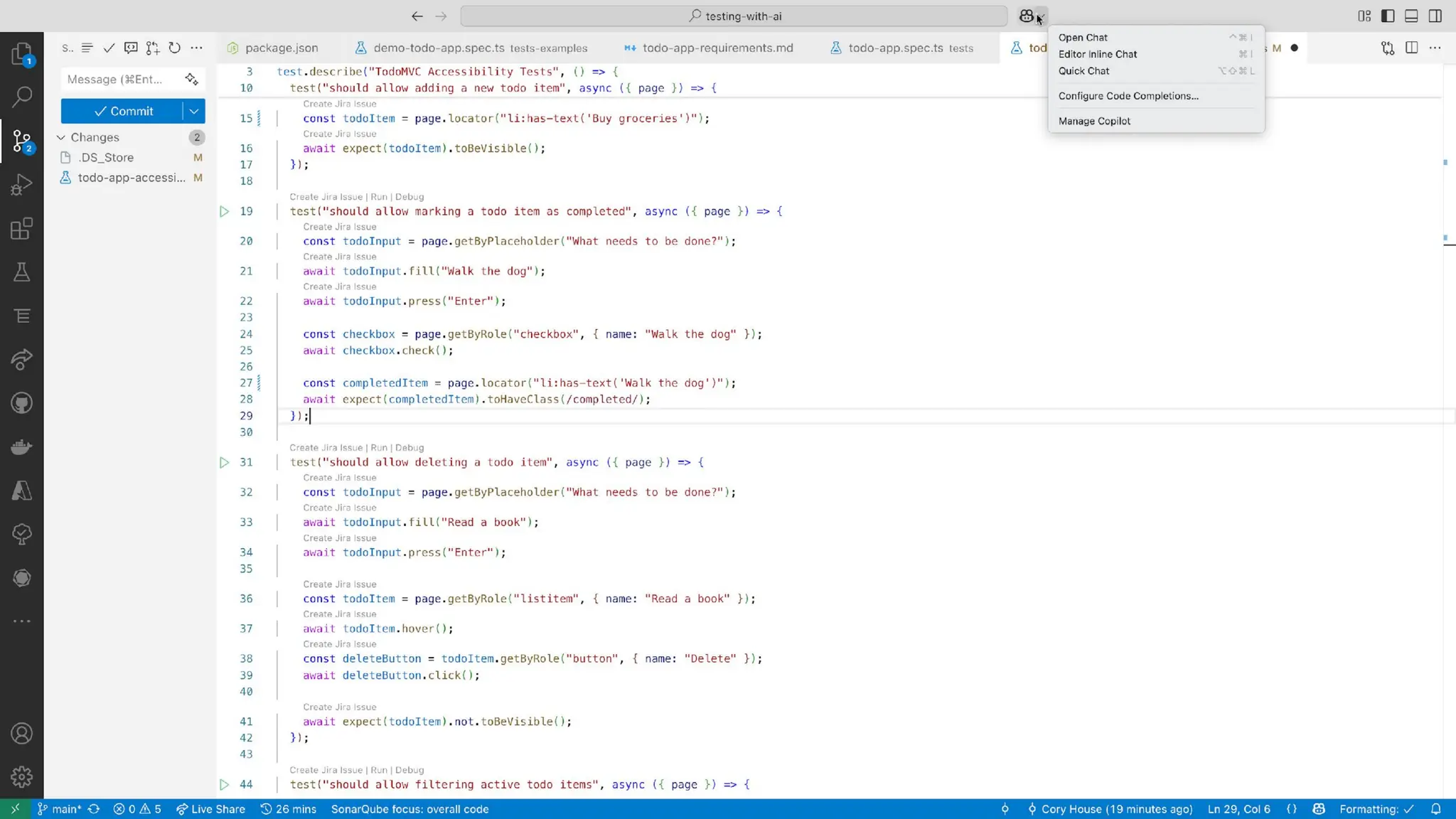Toggle the primary side bar layout button
This screenshot has height=819, width=1456.
coord(1388,16)
